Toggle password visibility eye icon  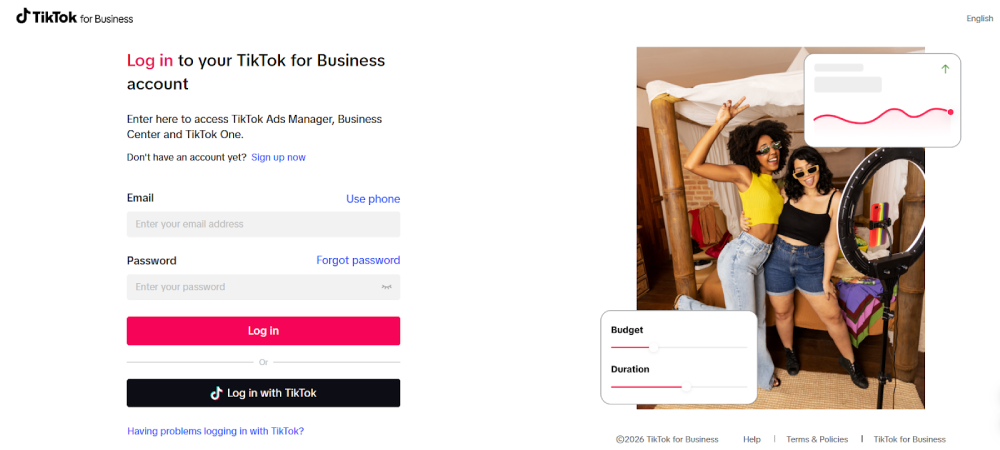click(386, 287)
